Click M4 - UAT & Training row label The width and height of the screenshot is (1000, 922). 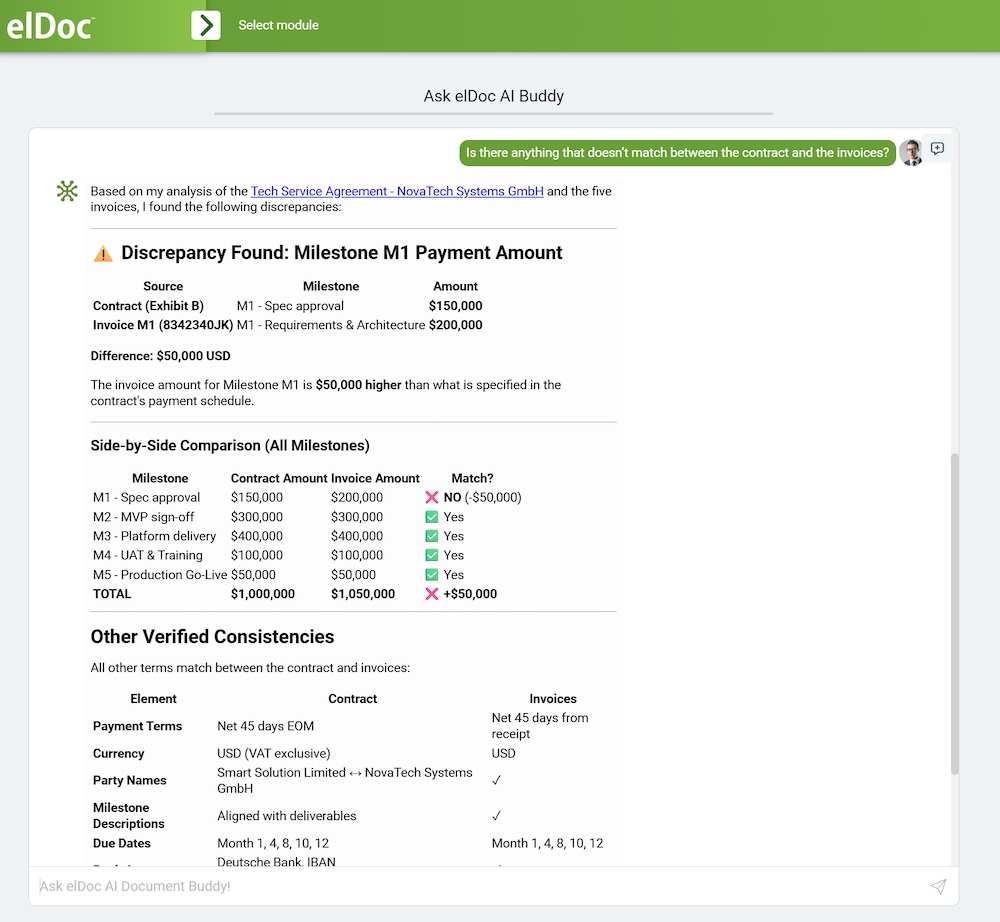(148, 555)
